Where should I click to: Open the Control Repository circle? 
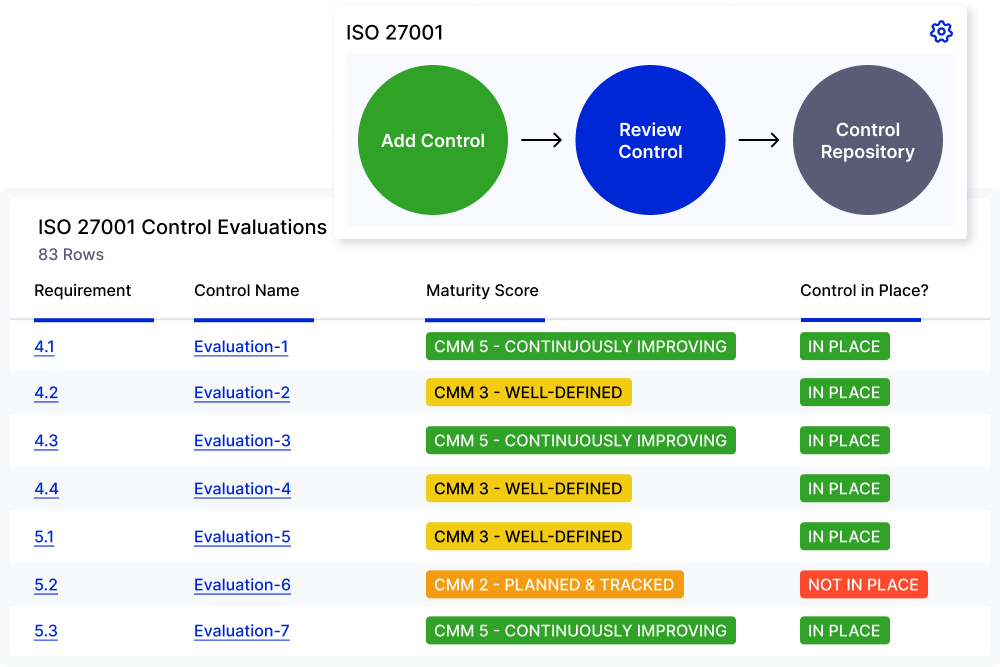867,140
